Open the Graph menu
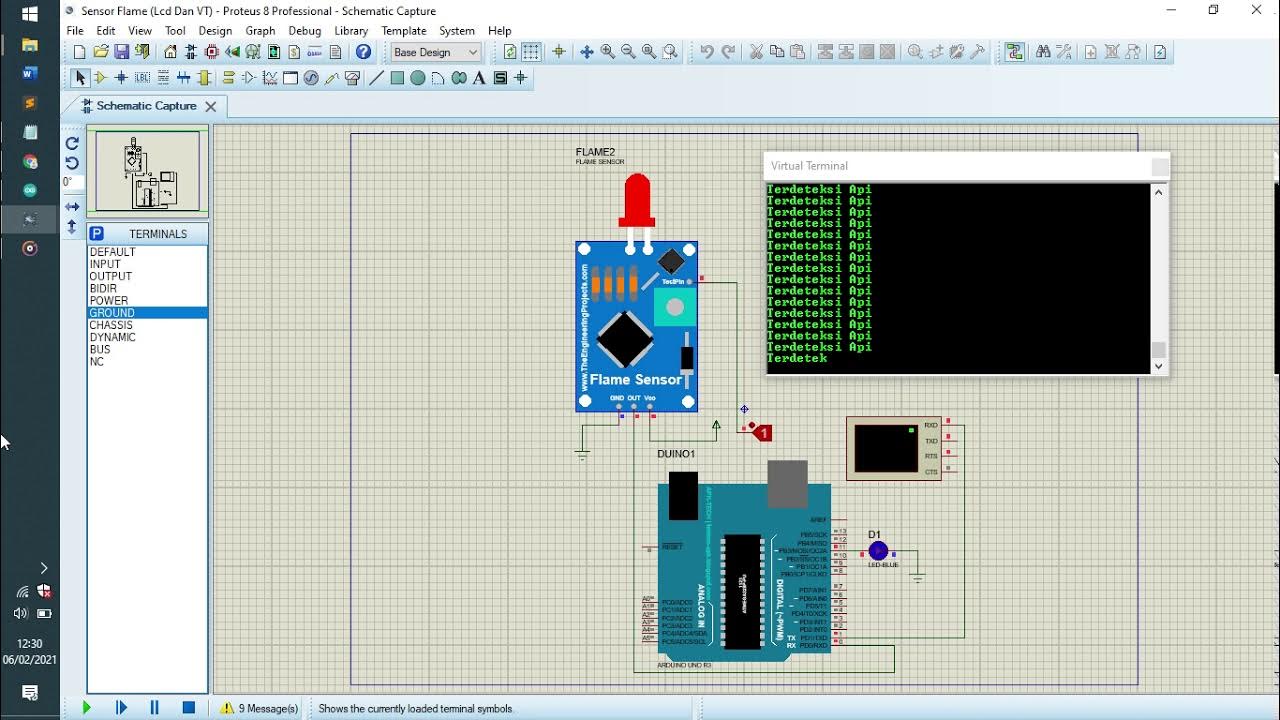Screen dimensions: 1280x720 click(260, 31)
